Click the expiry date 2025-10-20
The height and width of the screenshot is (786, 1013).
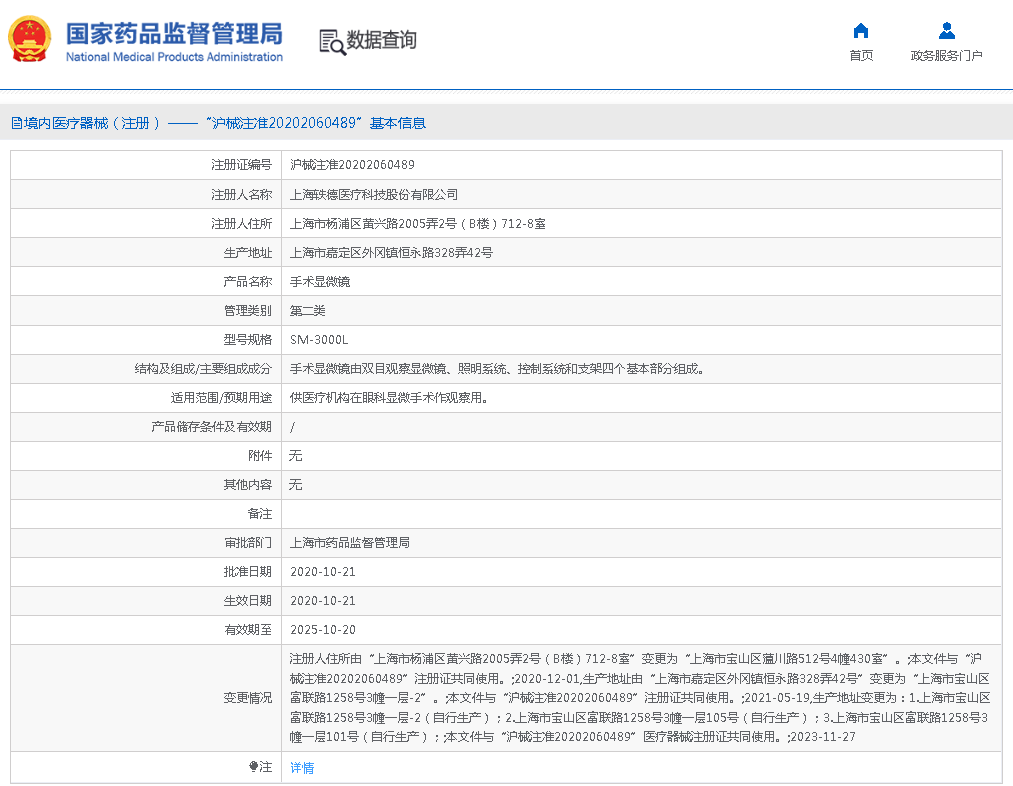click(322, 630)
